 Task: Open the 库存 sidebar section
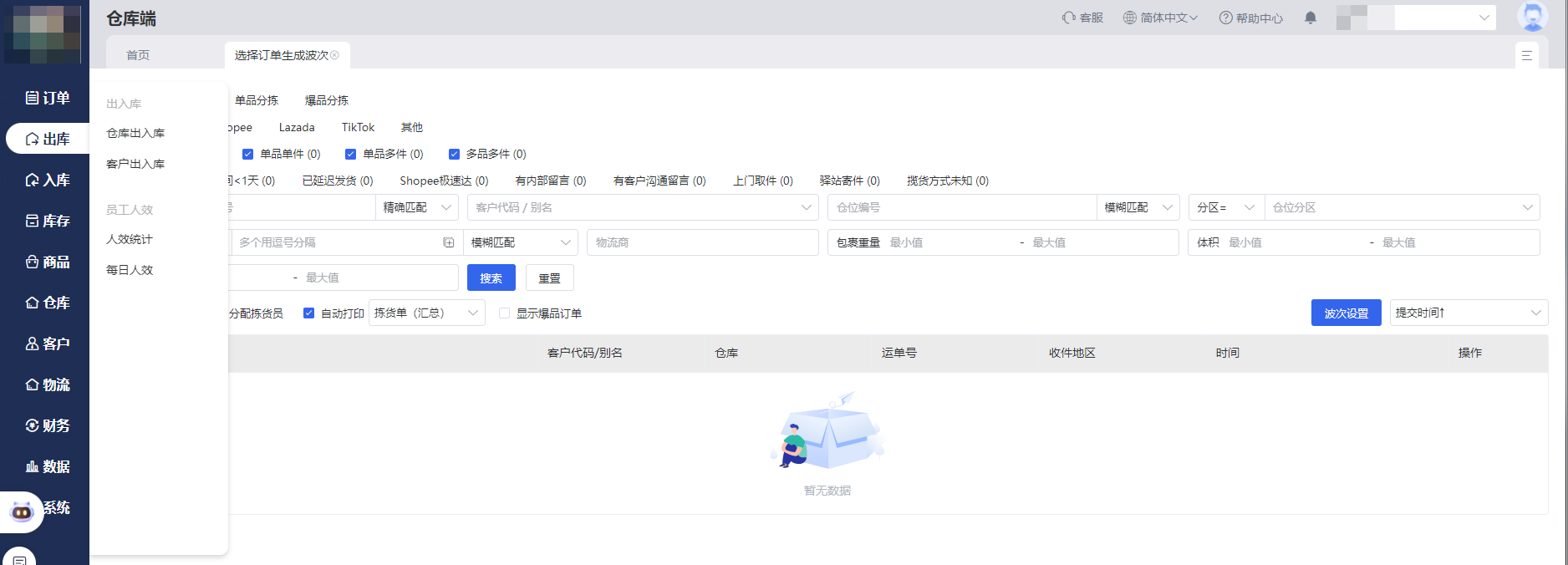tap(47, 221)
